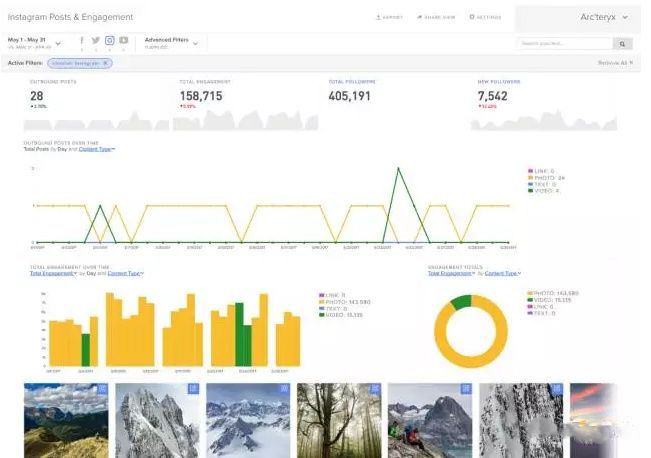
Task: Click the Share View button
Action: pyautogui.click(x=436, y=17)
